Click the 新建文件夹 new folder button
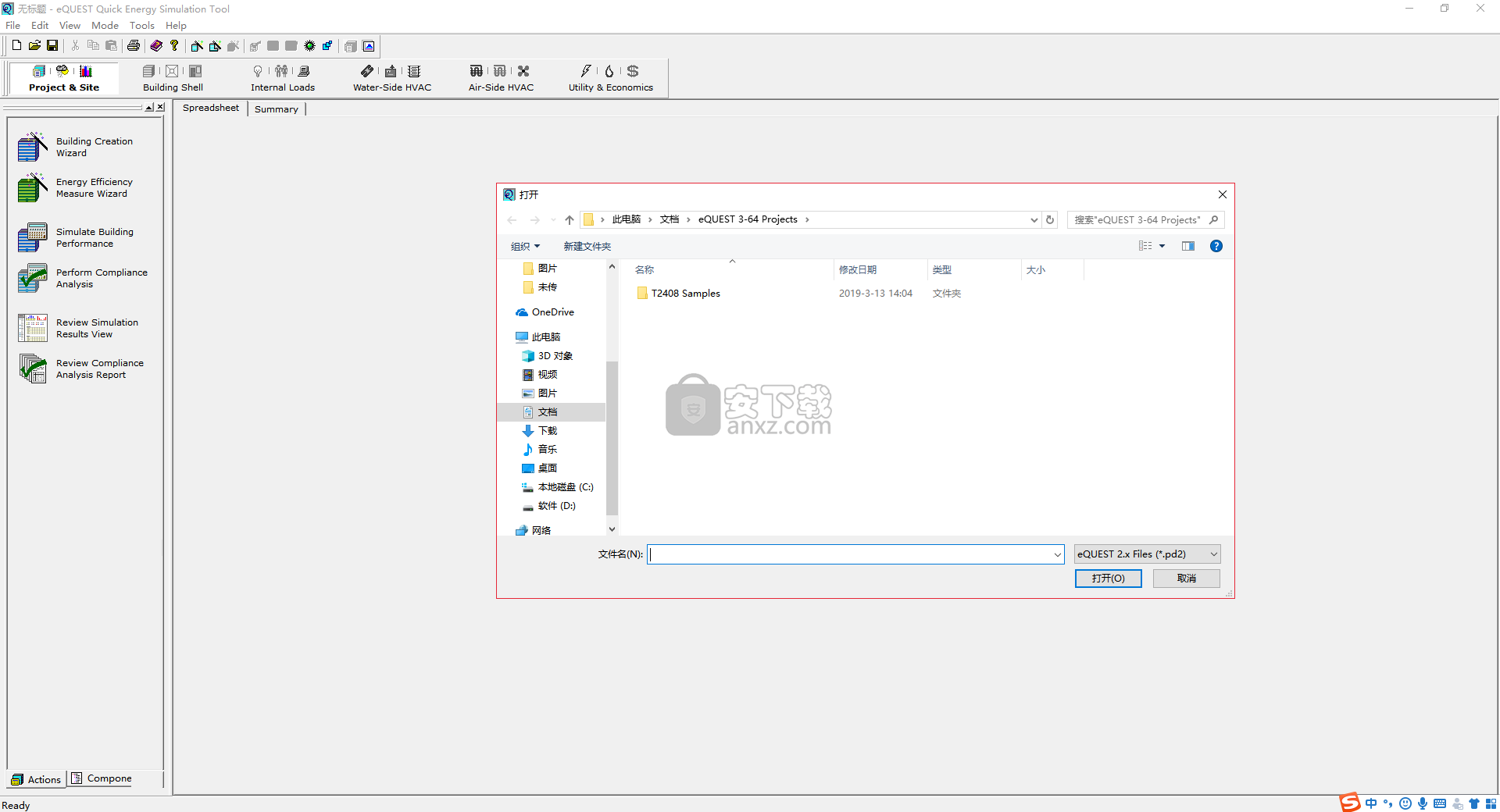This screenshot has width=1500, height=812. 587,246
